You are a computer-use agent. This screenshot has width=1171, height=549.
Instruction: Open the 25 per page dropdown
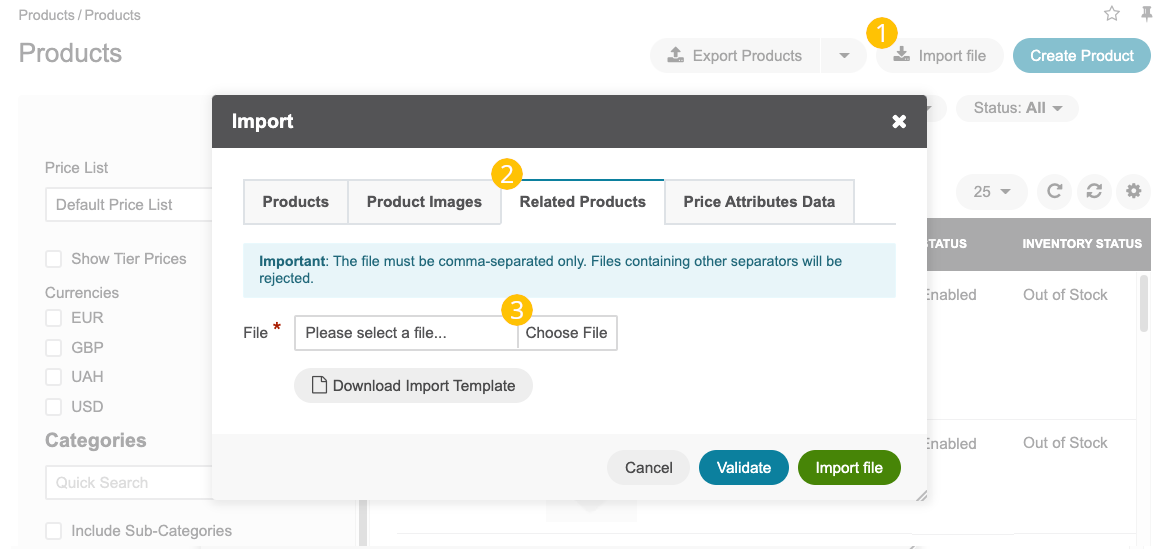pos(992,191)
